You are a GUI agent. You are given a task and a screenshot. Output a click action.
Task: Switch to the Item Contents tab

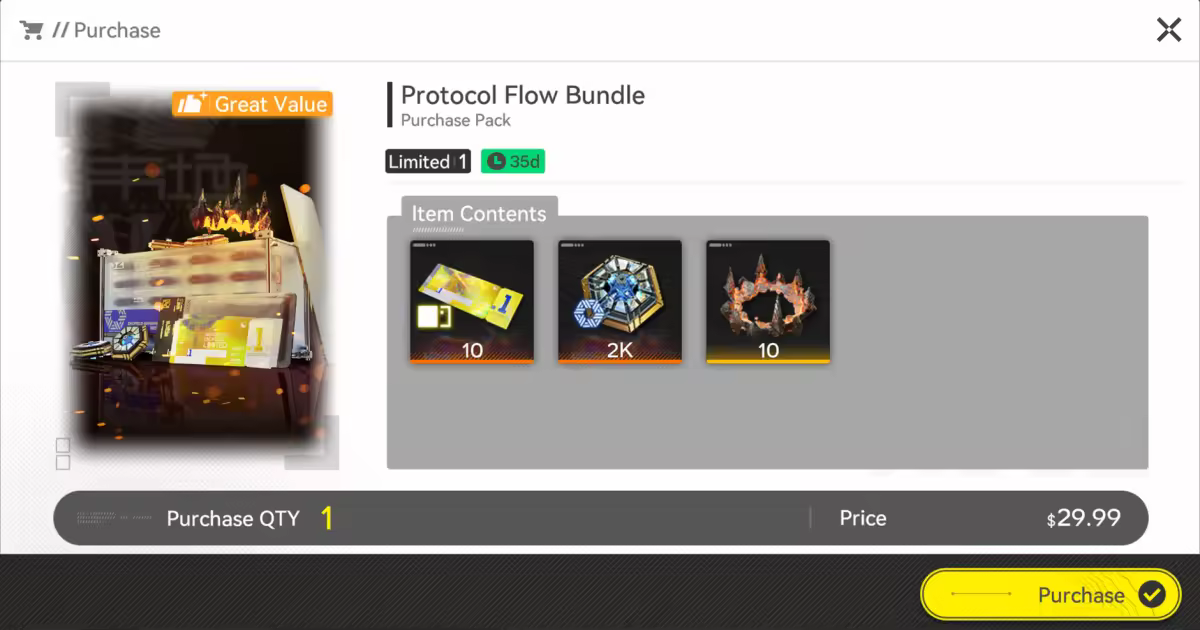[479, 214]
